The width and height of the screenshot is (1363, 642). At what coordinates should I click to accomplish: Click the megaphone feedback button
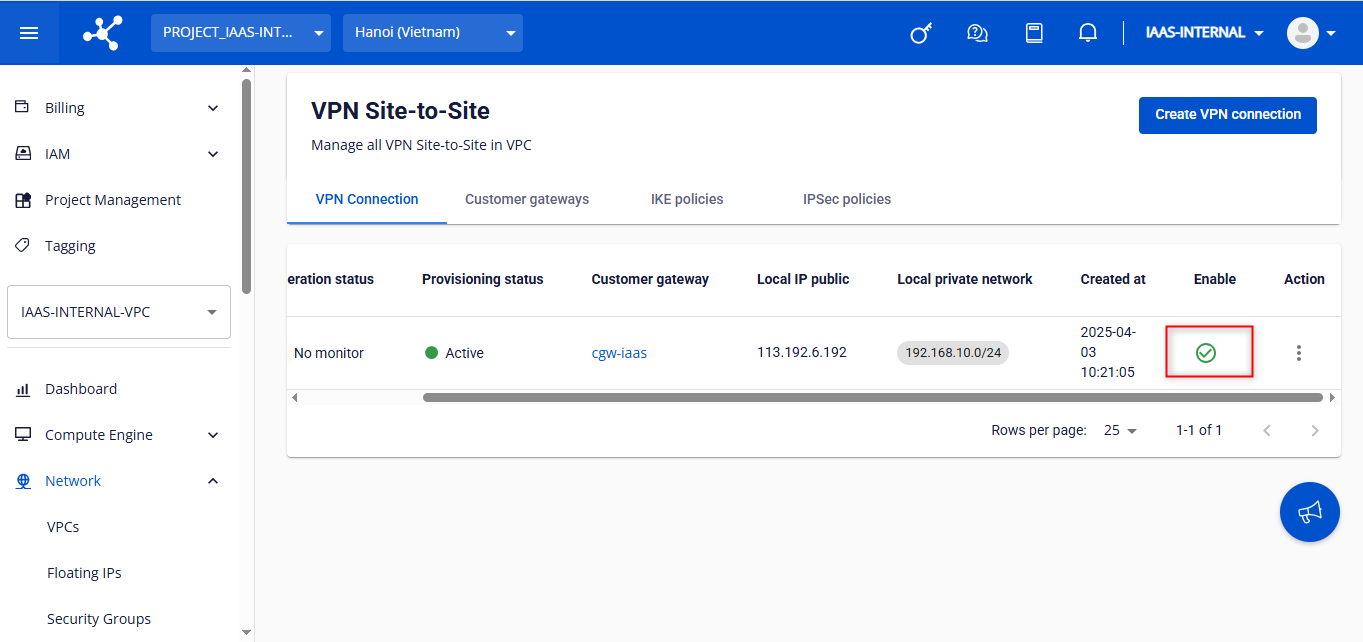pos(1309,512)
